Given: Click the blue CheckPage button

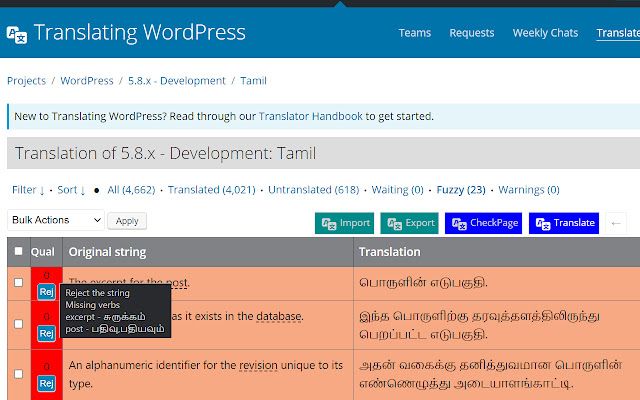Looking at the screenshot, I should point(483,223).
